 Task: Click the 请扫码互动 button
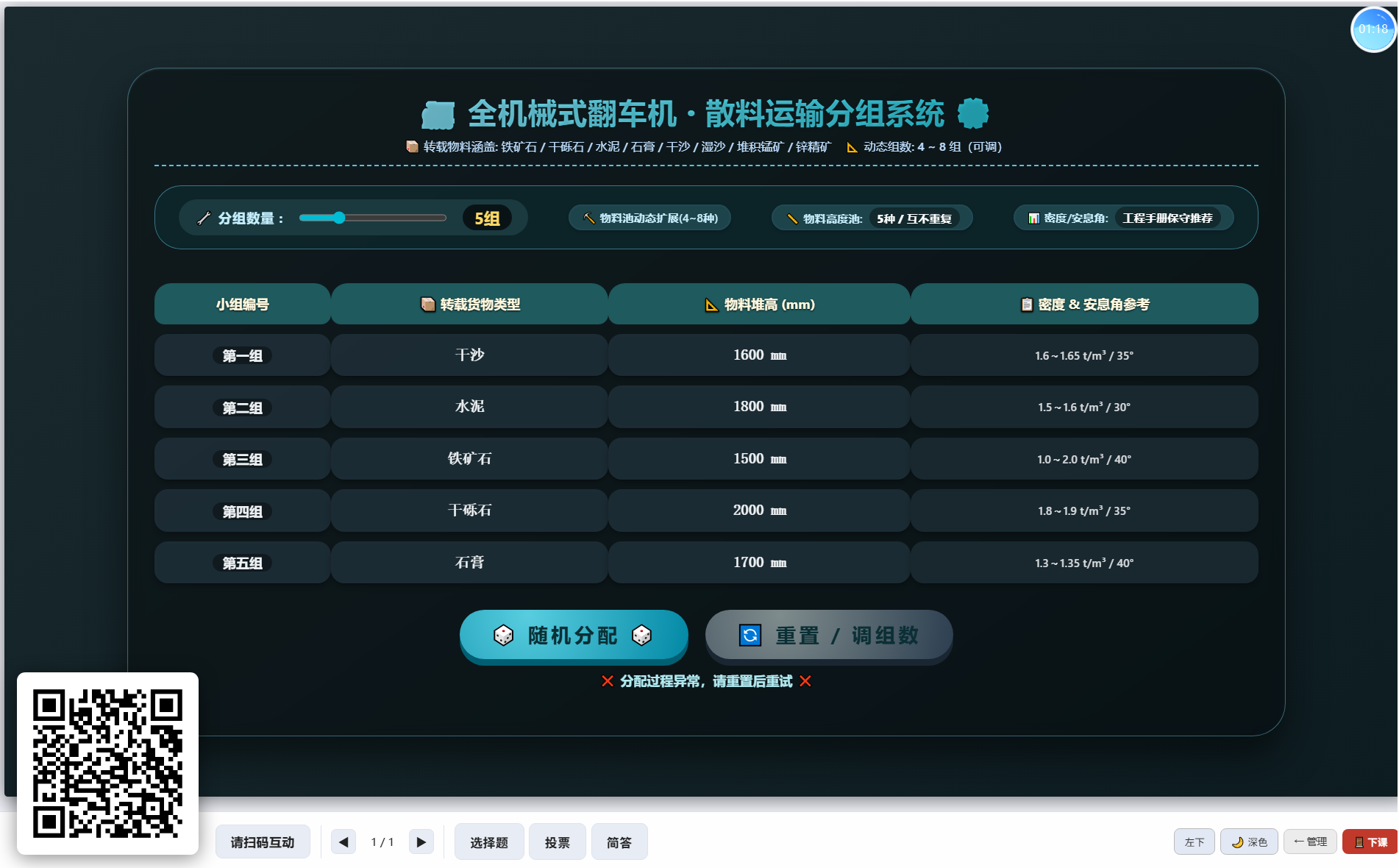[x=263, y=842]
